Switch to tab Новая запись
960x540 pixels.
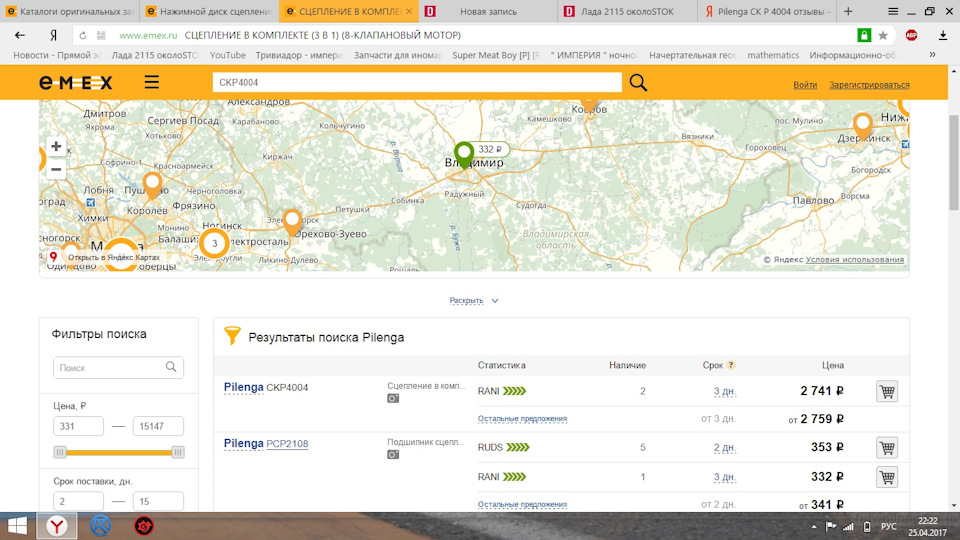(x=488, y=11)
